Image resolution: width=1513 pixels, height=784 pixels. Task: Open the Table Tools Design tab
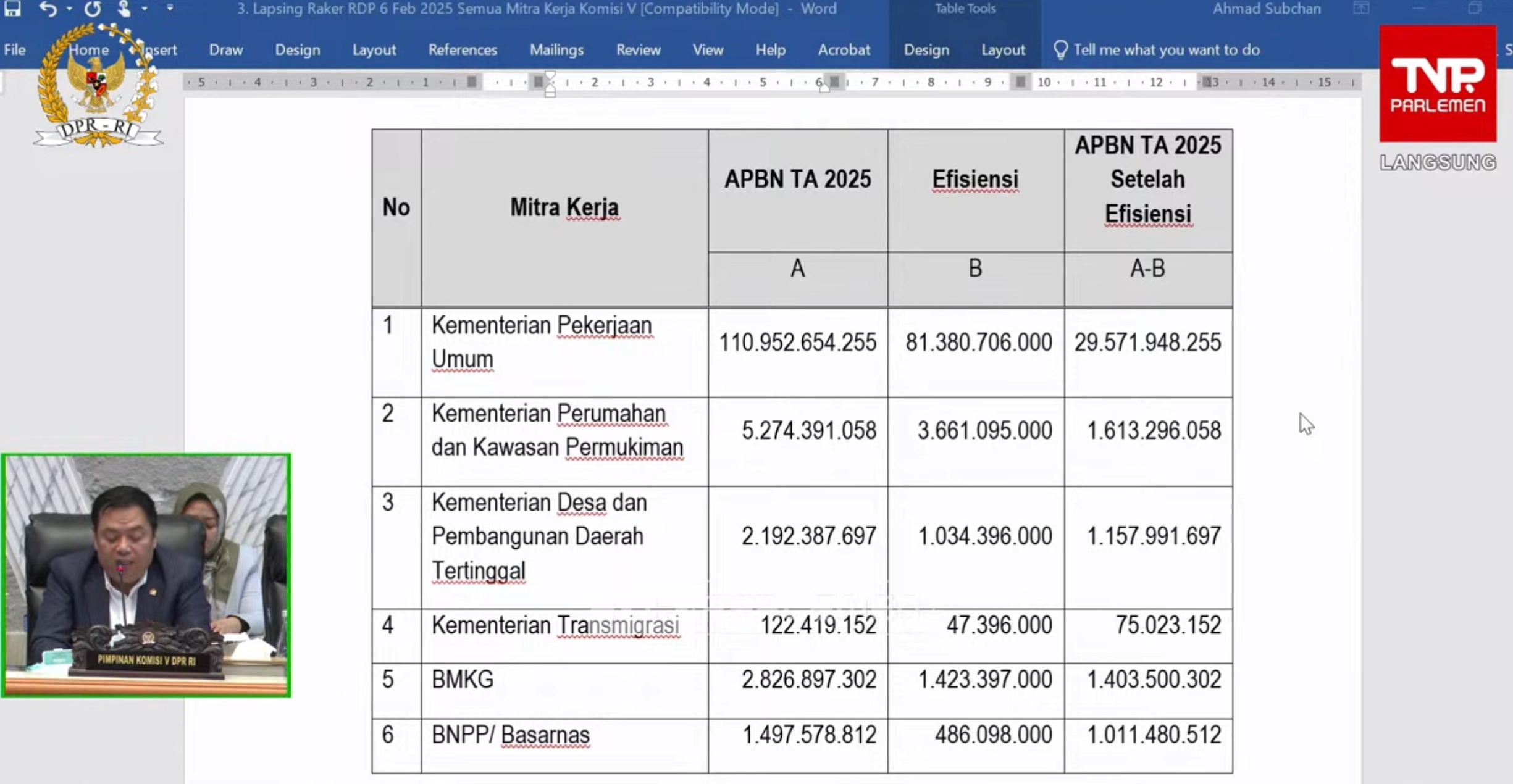[926, 50]
